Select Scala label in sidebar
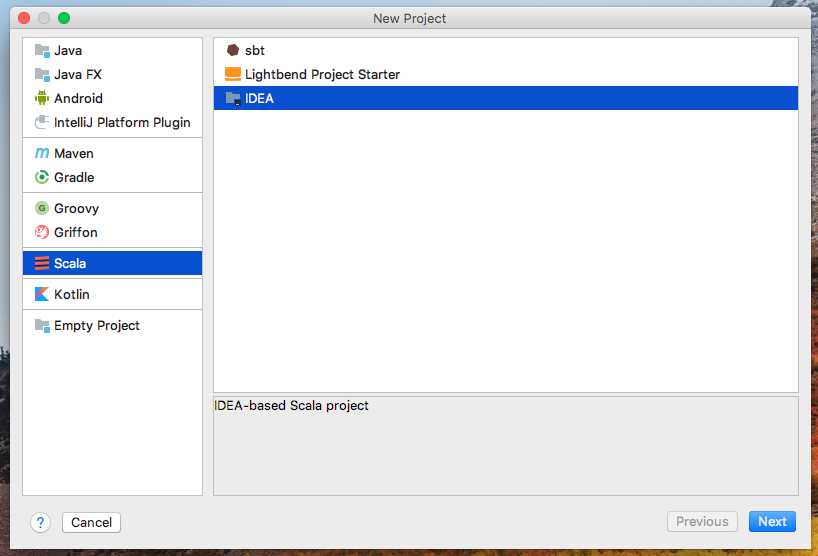The width and height of the screenshot is (818, 556). pyautogui.click(x=70, y=263)
